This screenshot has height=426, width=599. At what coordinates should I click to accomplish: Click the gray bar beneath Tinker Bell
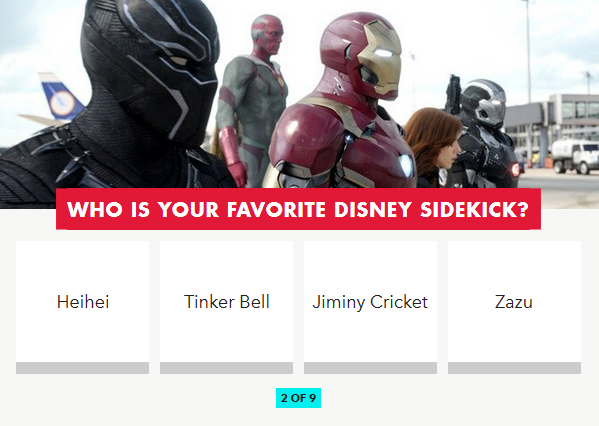coord(227,368)
